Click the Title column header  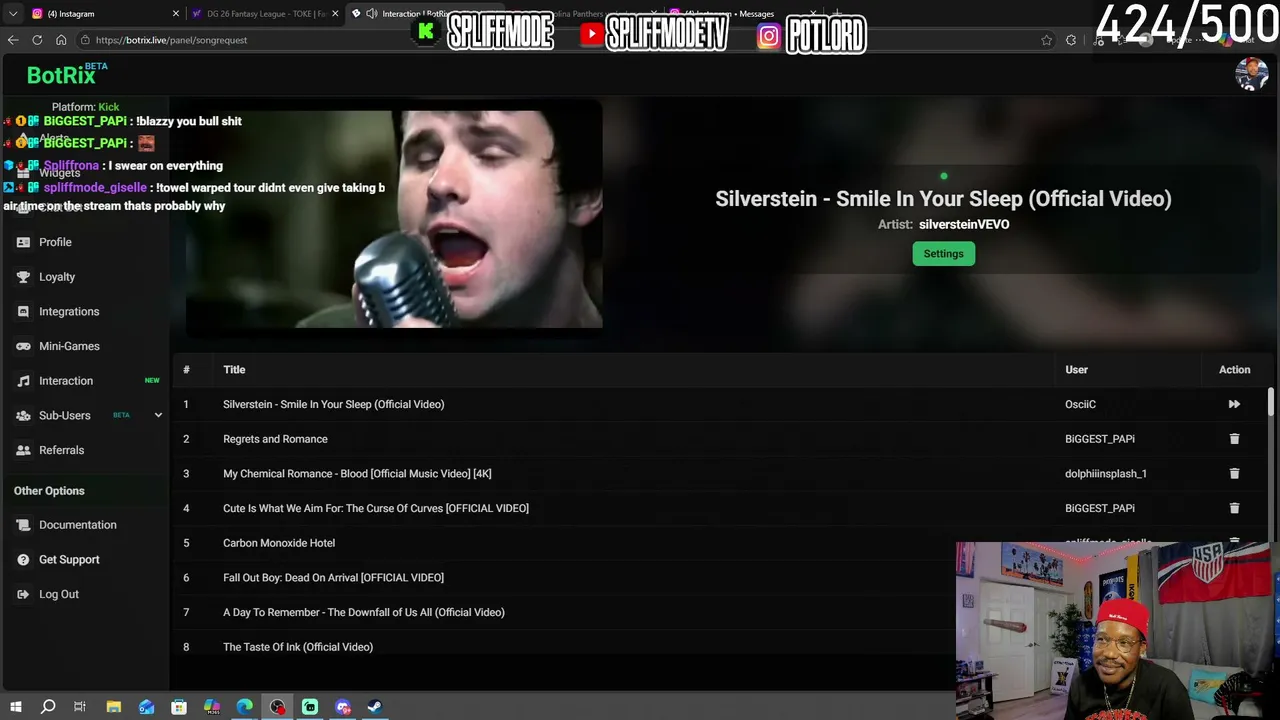click(234, 370)
